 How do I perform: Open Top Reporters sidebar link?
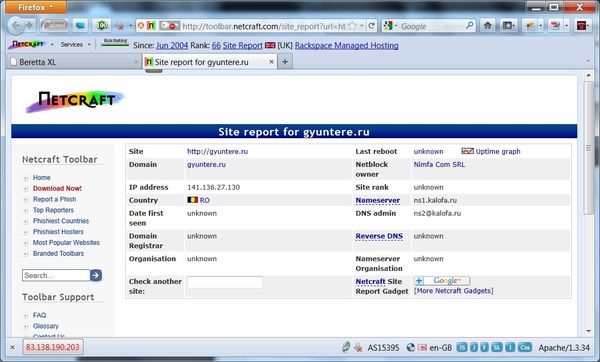click(x=53, y=210)
